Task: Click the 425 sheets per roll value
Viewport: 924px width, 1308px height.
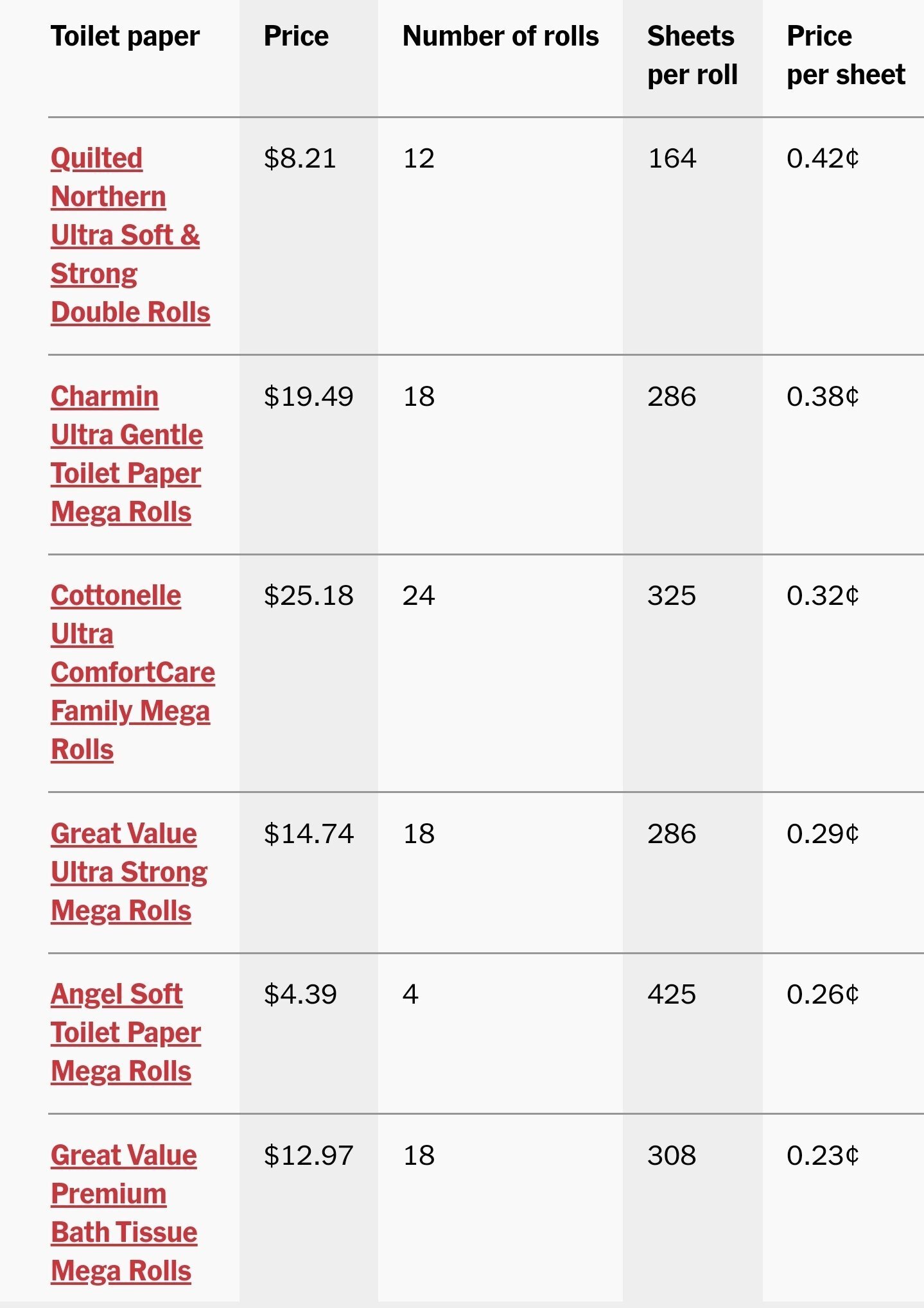Action: coord(672,995)
